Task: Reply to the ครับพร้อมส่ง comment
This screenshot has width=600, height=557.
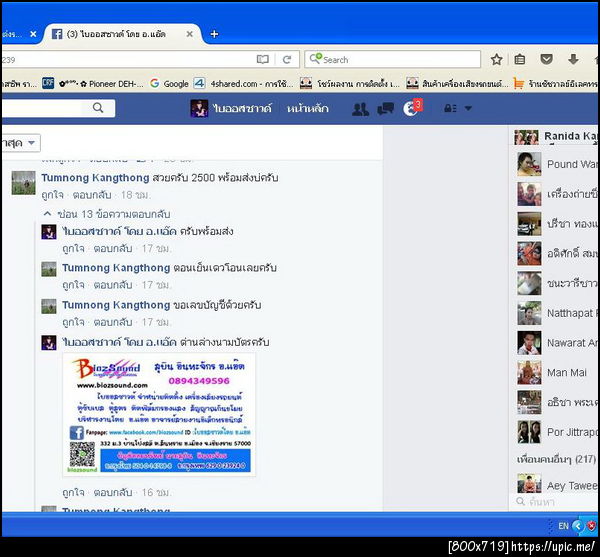Action: [x=113, y=249]
